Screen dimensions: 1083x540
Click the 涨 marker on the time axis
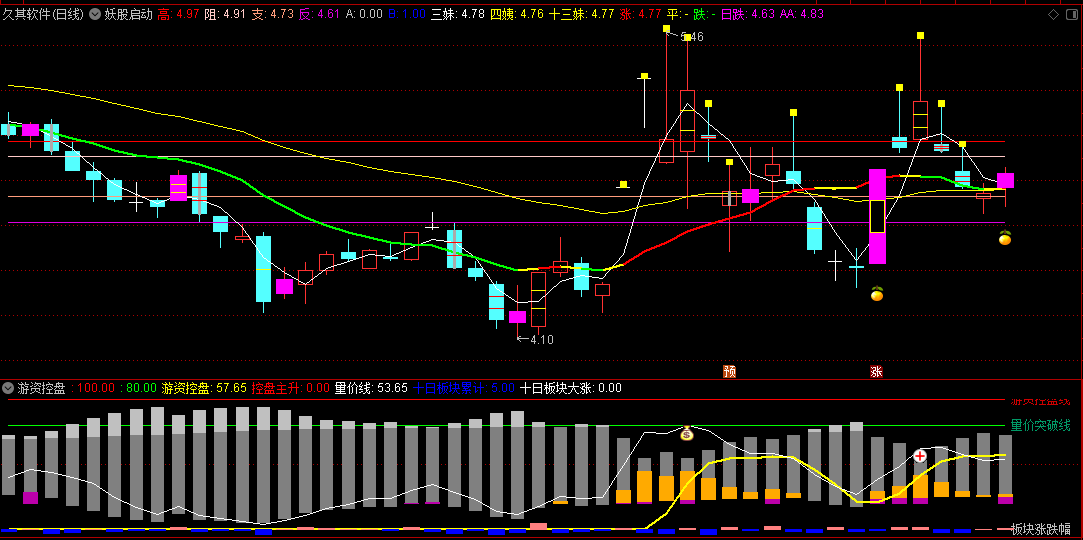[x=876, y=372]
